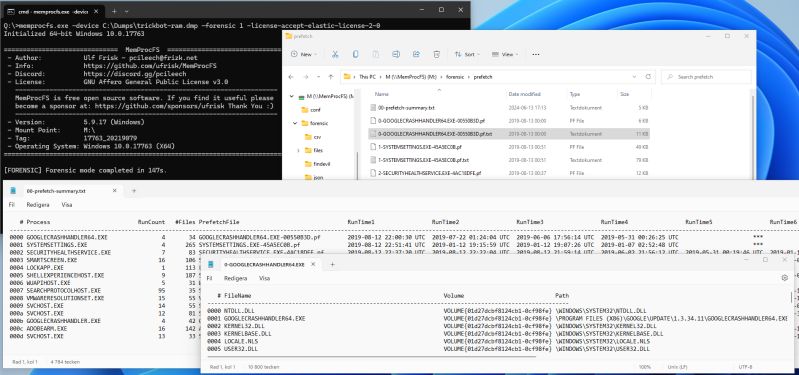
Task: Click SMARTSCREEN.EXE row in prefetch summary
Action: (x=51, y=260)
